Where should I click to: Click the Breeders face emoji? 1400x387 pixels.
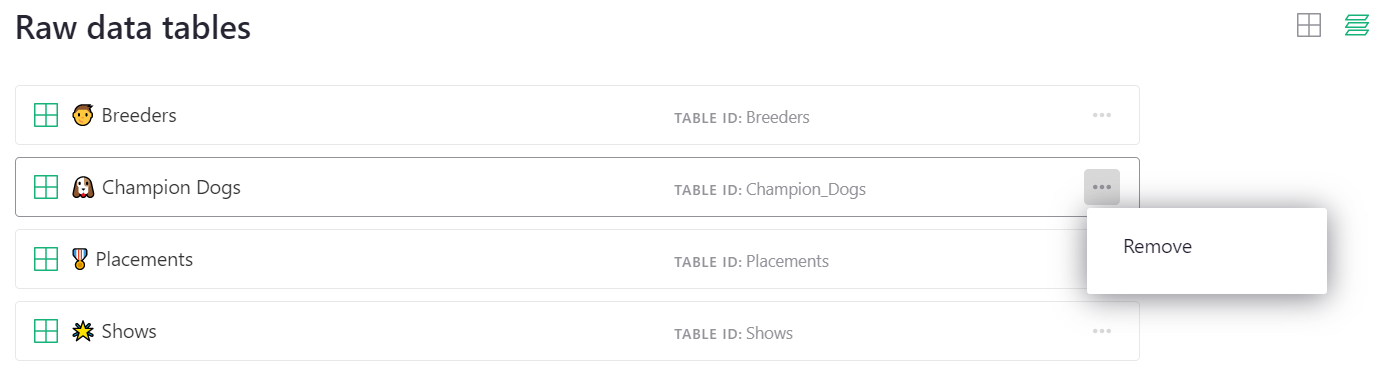(83, 115)
